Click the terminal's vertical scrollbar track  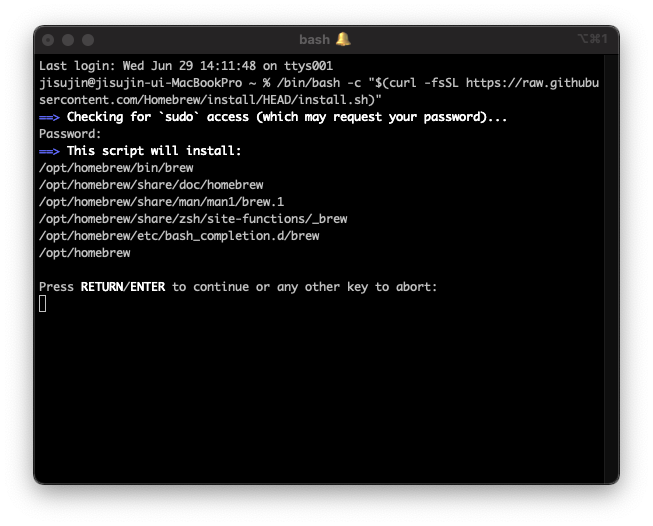611,269
